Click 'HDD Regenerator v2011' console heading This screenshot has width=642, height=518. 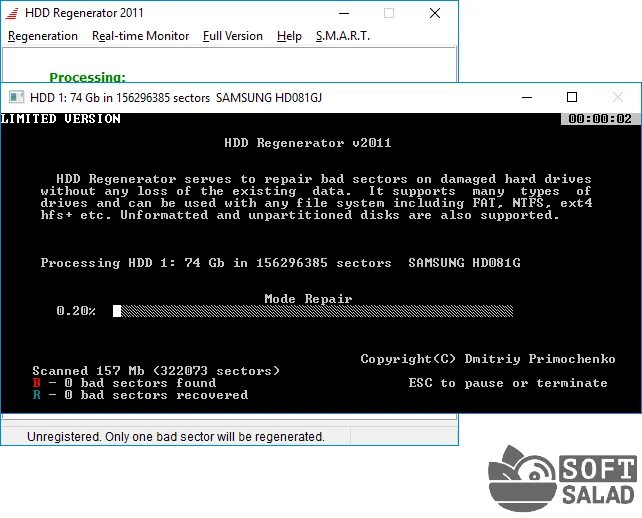307,143
